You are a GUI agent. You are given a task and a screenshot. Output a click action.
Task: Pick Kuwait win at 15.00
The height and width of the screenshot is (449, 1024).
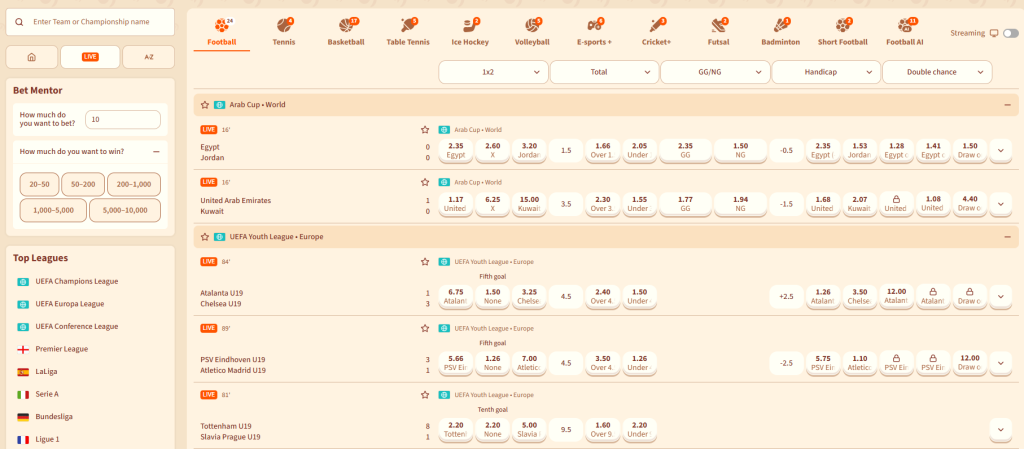pyautogui.click(x=529, y=204)
